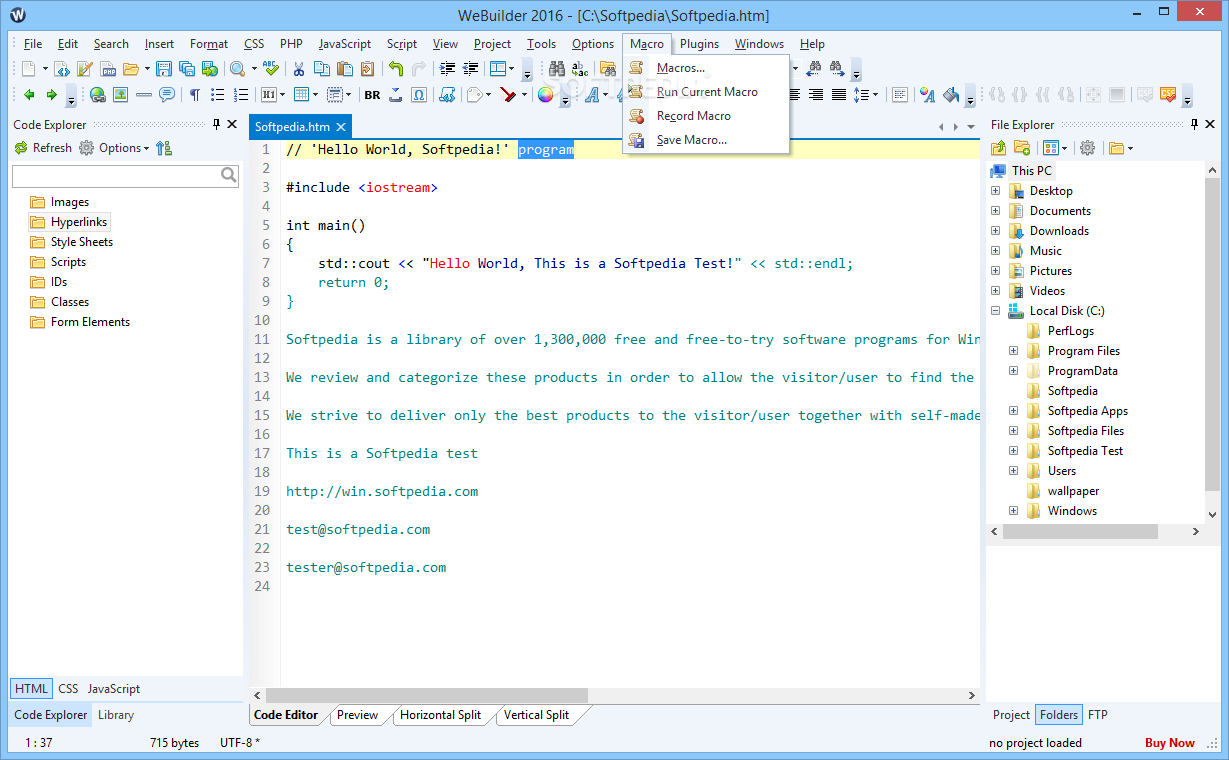Click the new PHP document icon

[107, 69]
